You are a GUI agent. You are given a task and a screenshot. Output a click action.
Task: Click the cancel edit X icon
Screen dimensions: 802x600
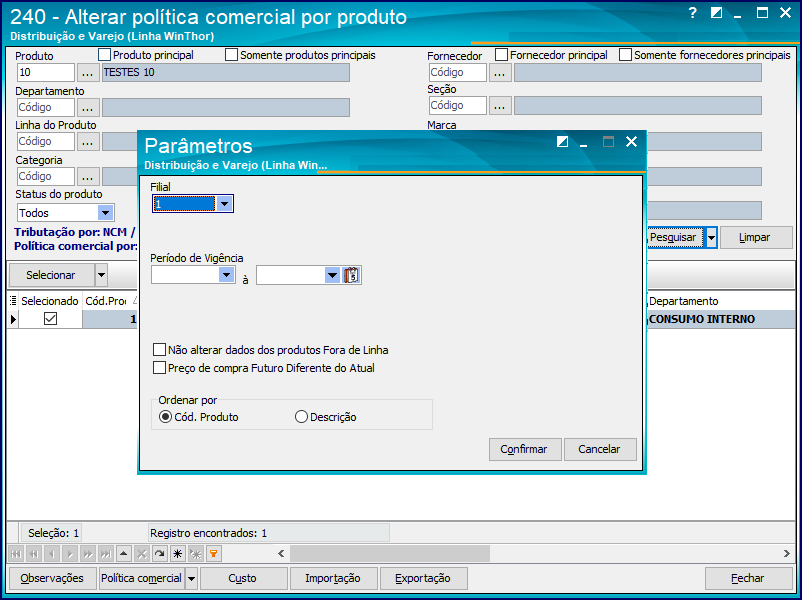142,554
